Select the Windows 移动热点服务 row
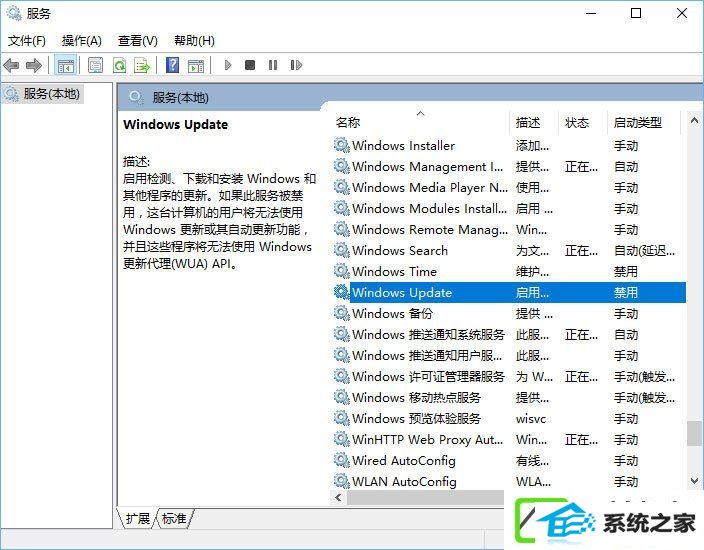 click(509, 398)
